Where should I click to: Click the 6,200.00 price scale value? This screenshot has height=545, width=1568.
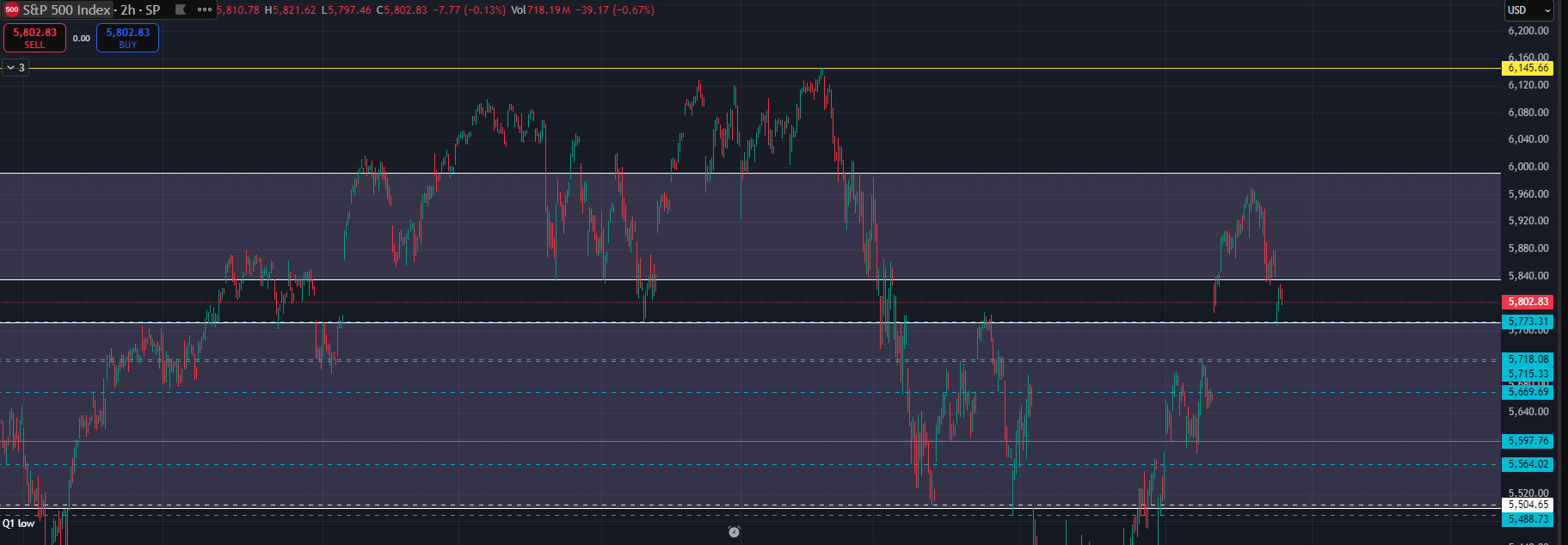[1528, 31]
